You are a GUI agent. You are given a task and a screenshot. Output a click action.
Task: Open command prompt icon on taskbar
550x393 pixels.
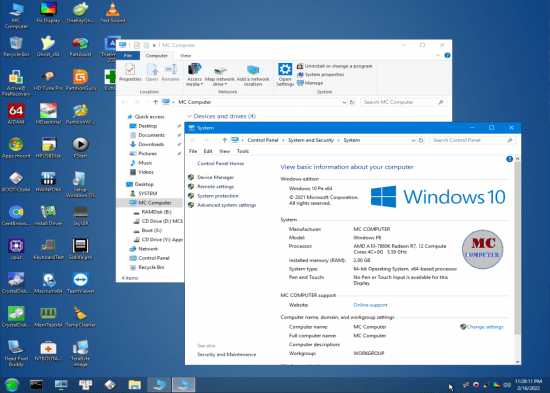(x=36, y=385)
